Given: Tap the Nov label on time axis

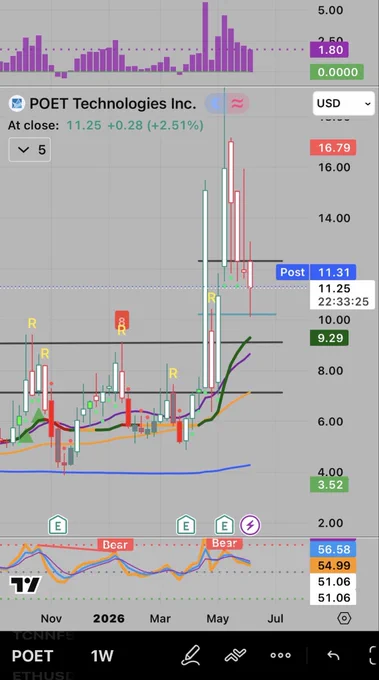Looking at the screenshot, I should point(51,618).
